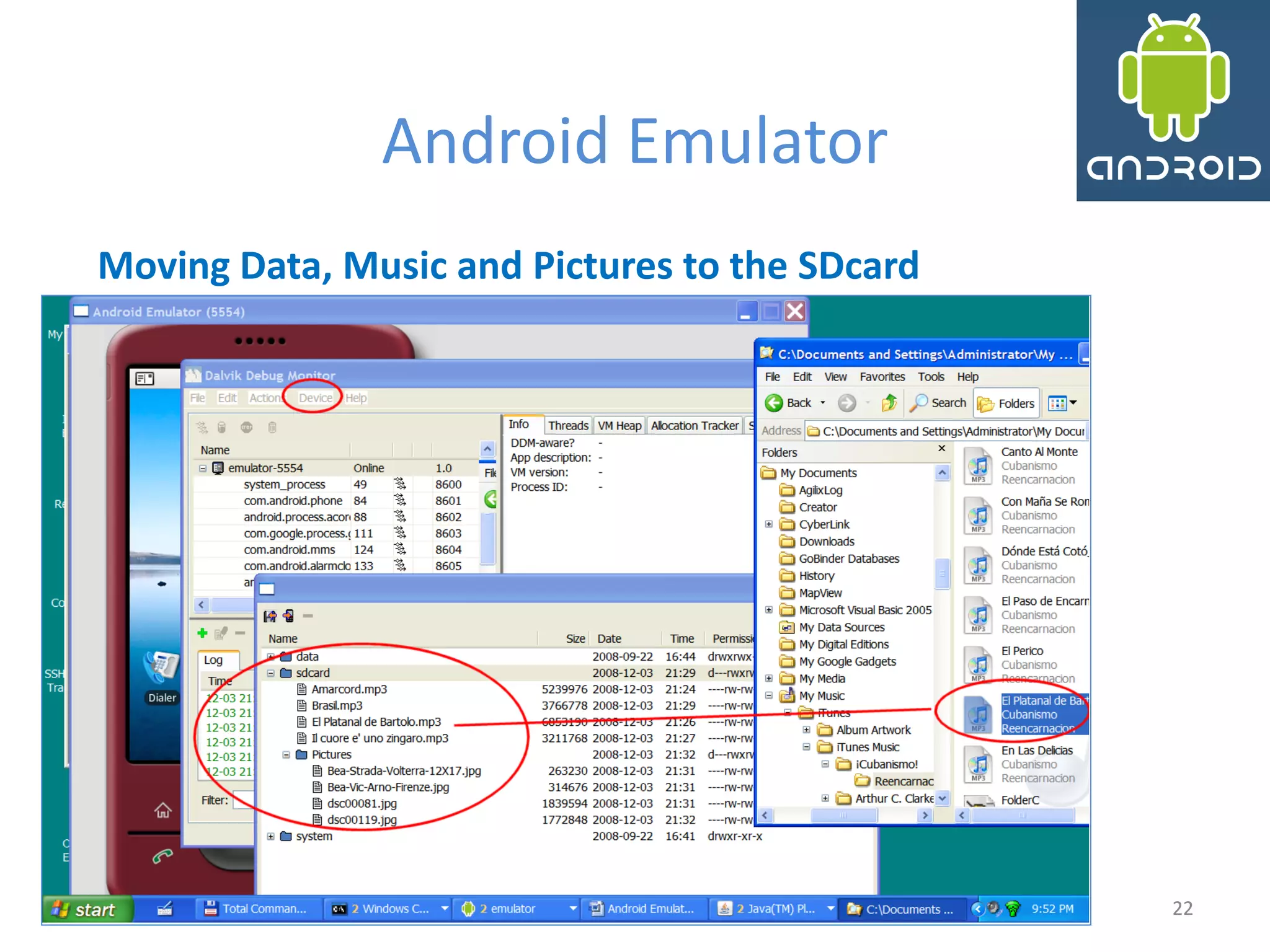Open the Actions menu in Dalvik Debug Monitor

(x=265, y=398)
